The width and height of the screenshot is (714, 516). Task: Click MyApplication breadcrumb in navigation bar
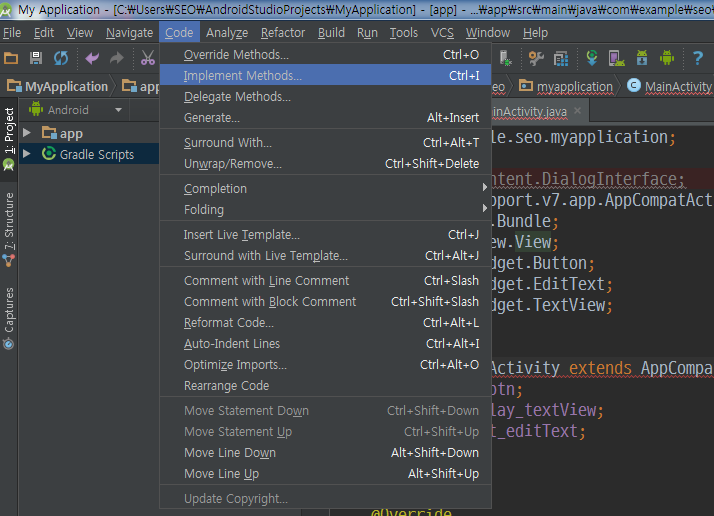point(58,86)
